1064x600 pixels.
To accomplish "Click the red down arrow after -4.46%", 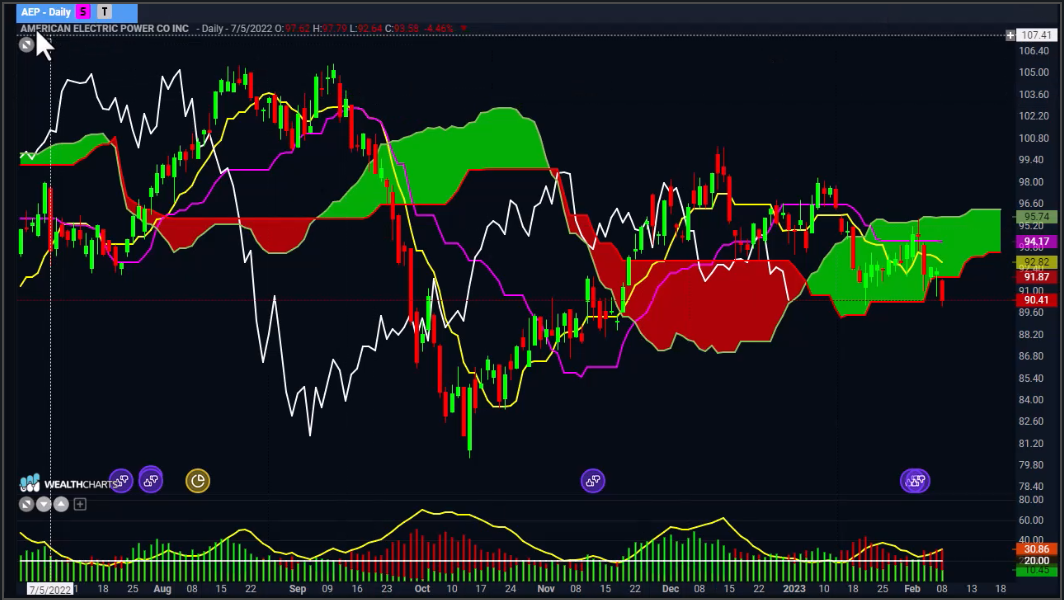I will pyautogui.click(x=463, y=29).
